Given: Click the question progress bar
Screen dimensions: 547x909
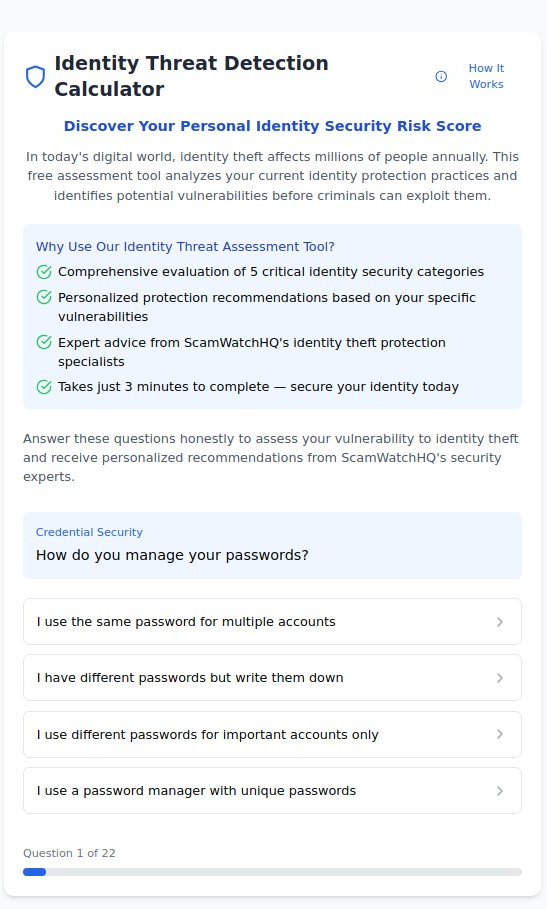Looking at the screenshot, I should (x=272, y=872).
